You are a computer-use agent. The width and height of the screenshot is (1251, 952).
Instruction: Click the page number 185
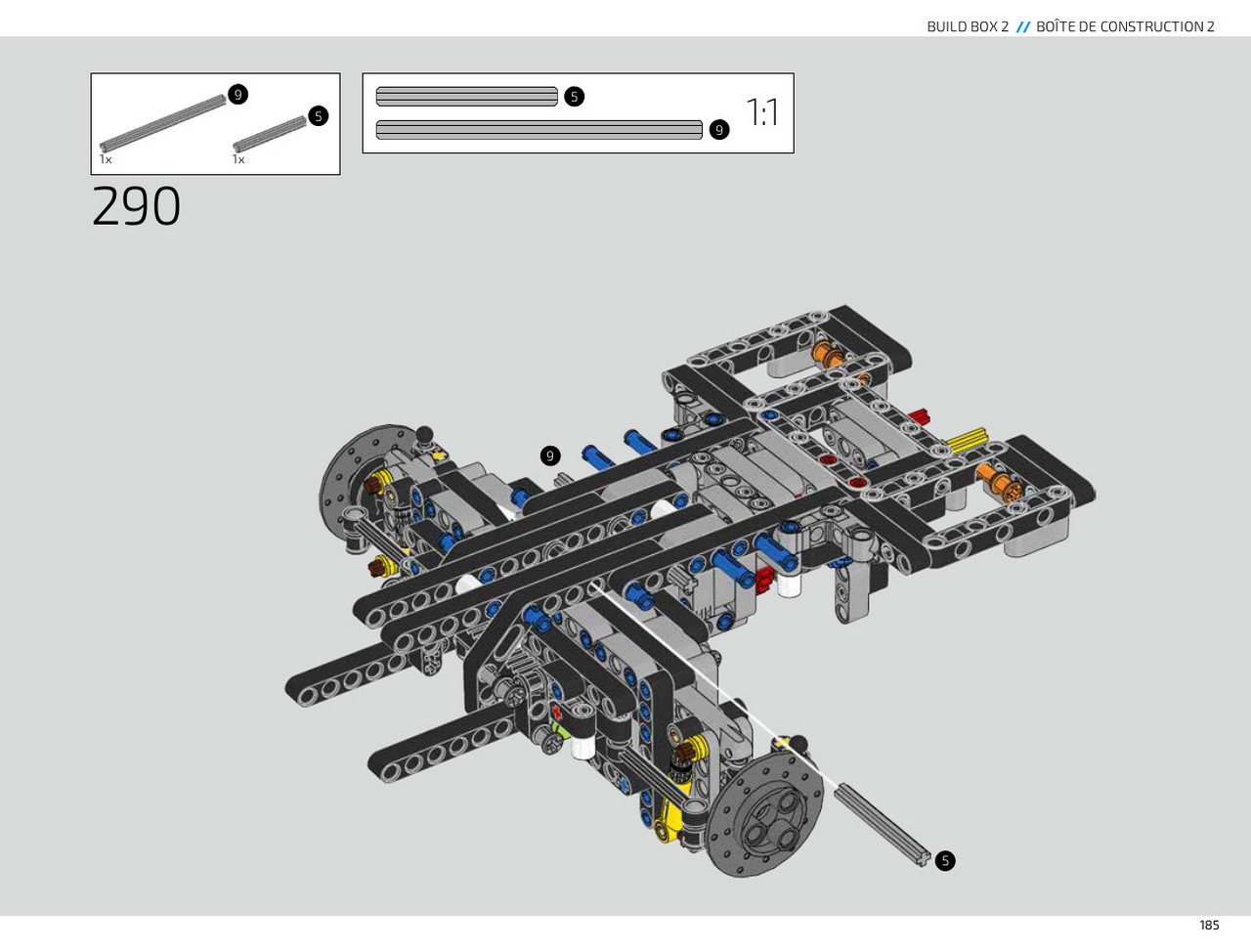coord(1209,925)
